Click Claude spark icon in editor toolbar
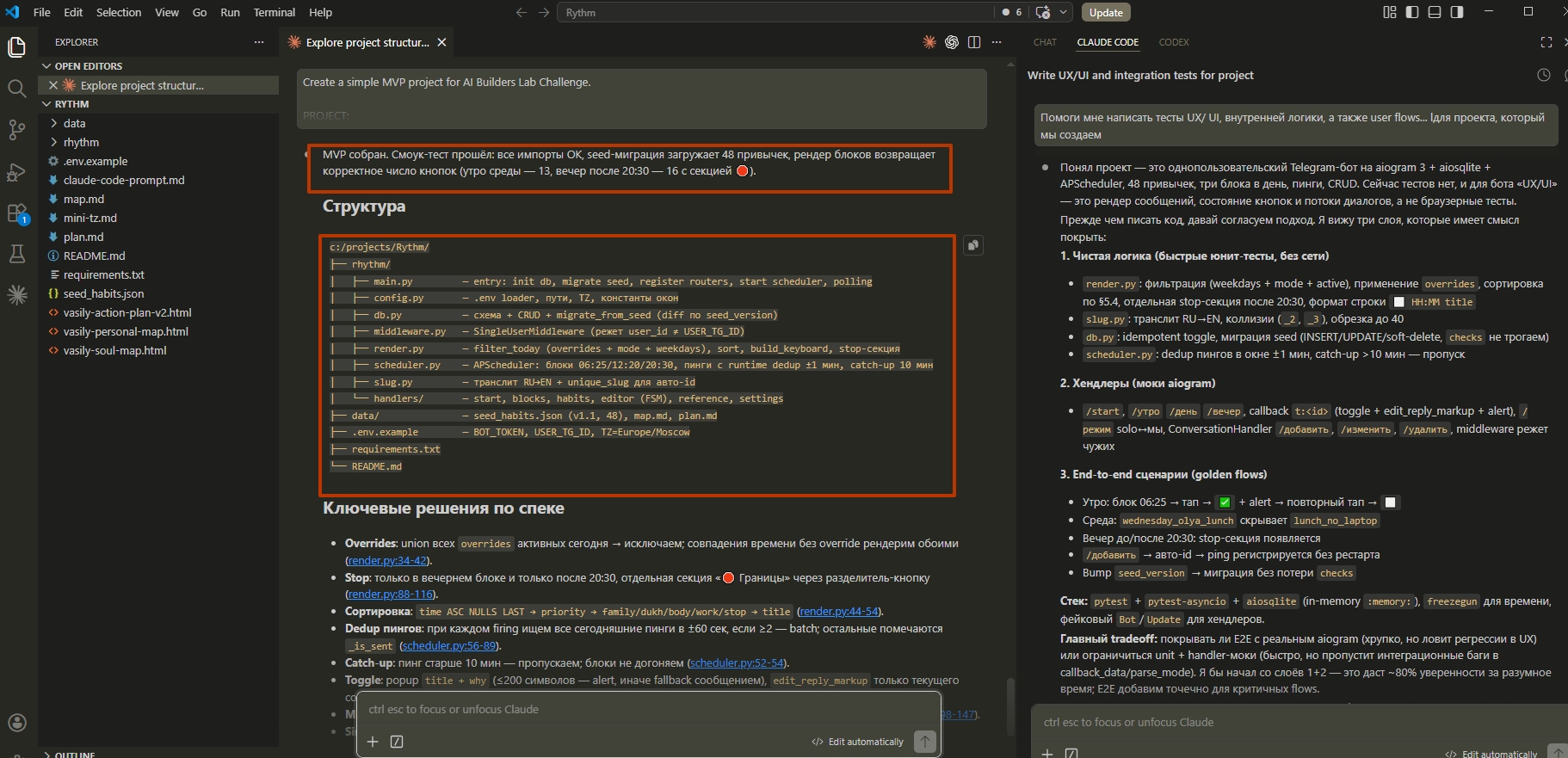Viewport: 1568px width, 758px height. (929, 42)
